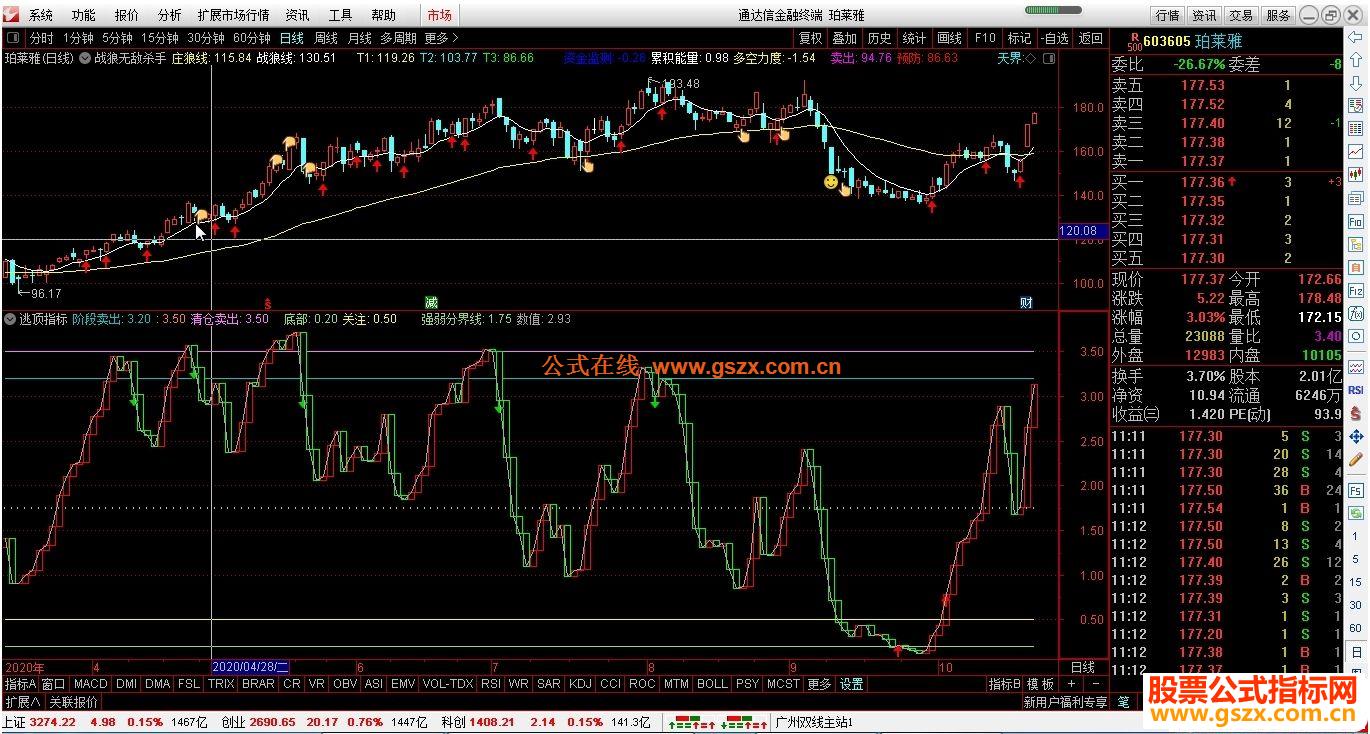This screenshot has width=1370, height=734.
Task: Open the 交易 button in the title bar
Action: coord(1241,15)
